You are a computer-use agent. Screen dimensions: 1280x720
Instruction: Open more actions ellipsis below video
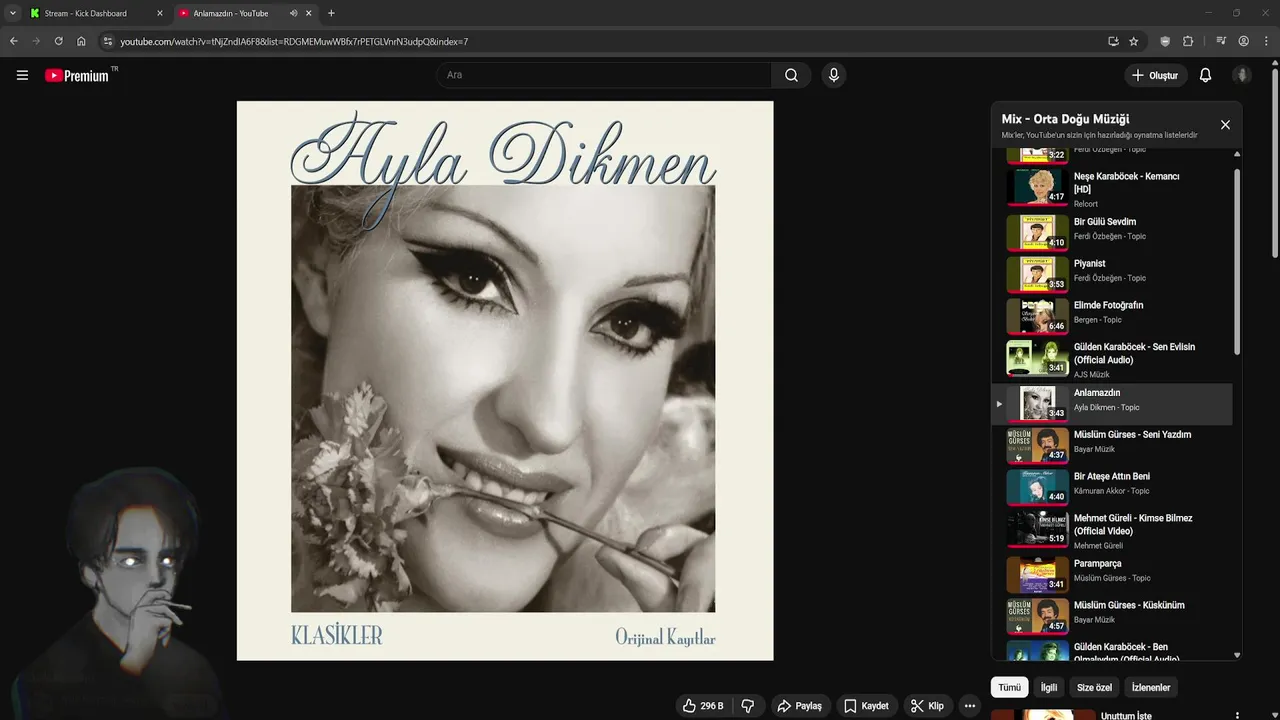(969, 706)
